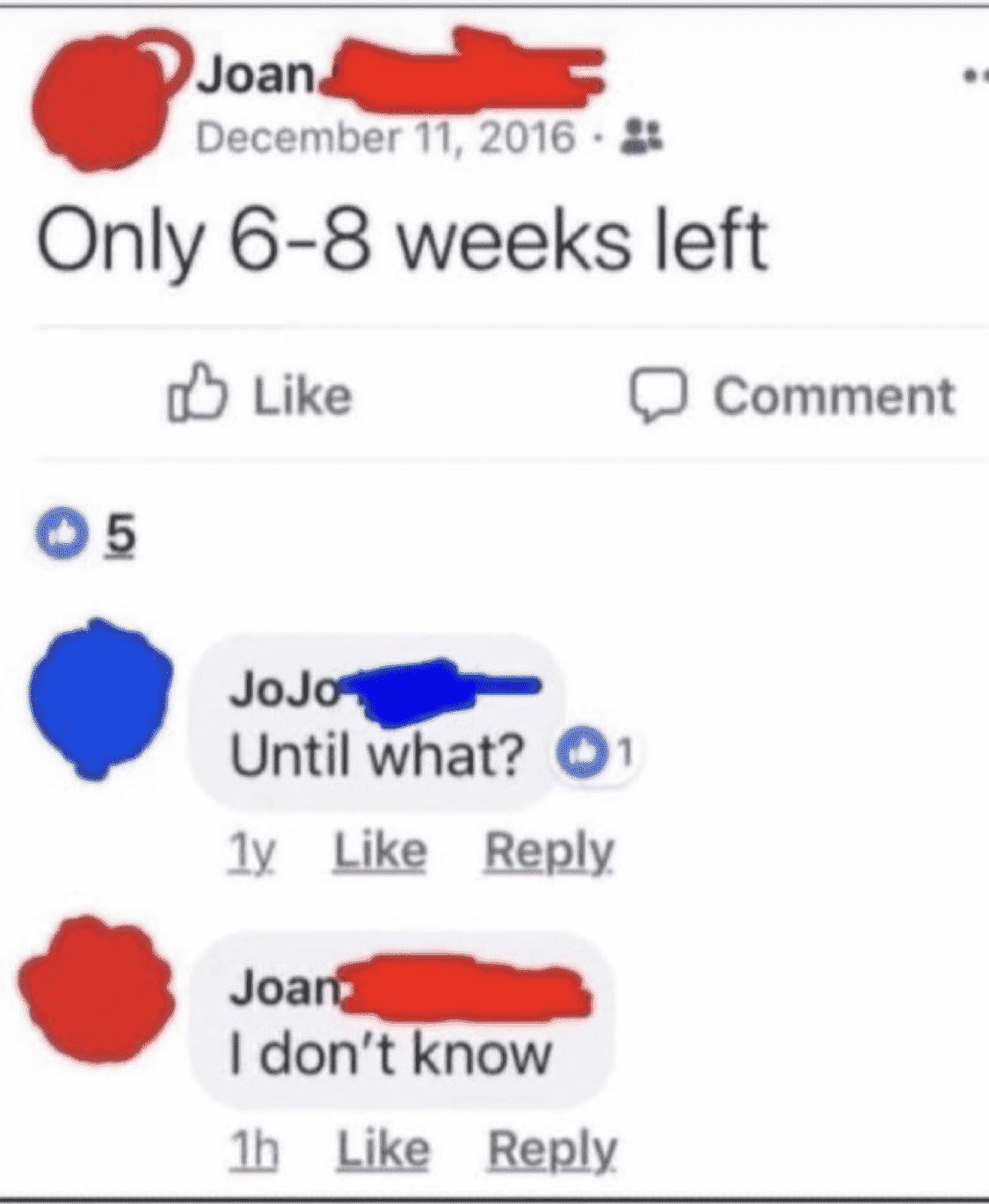Like Joan's 'I don't know' comment

383,1150
